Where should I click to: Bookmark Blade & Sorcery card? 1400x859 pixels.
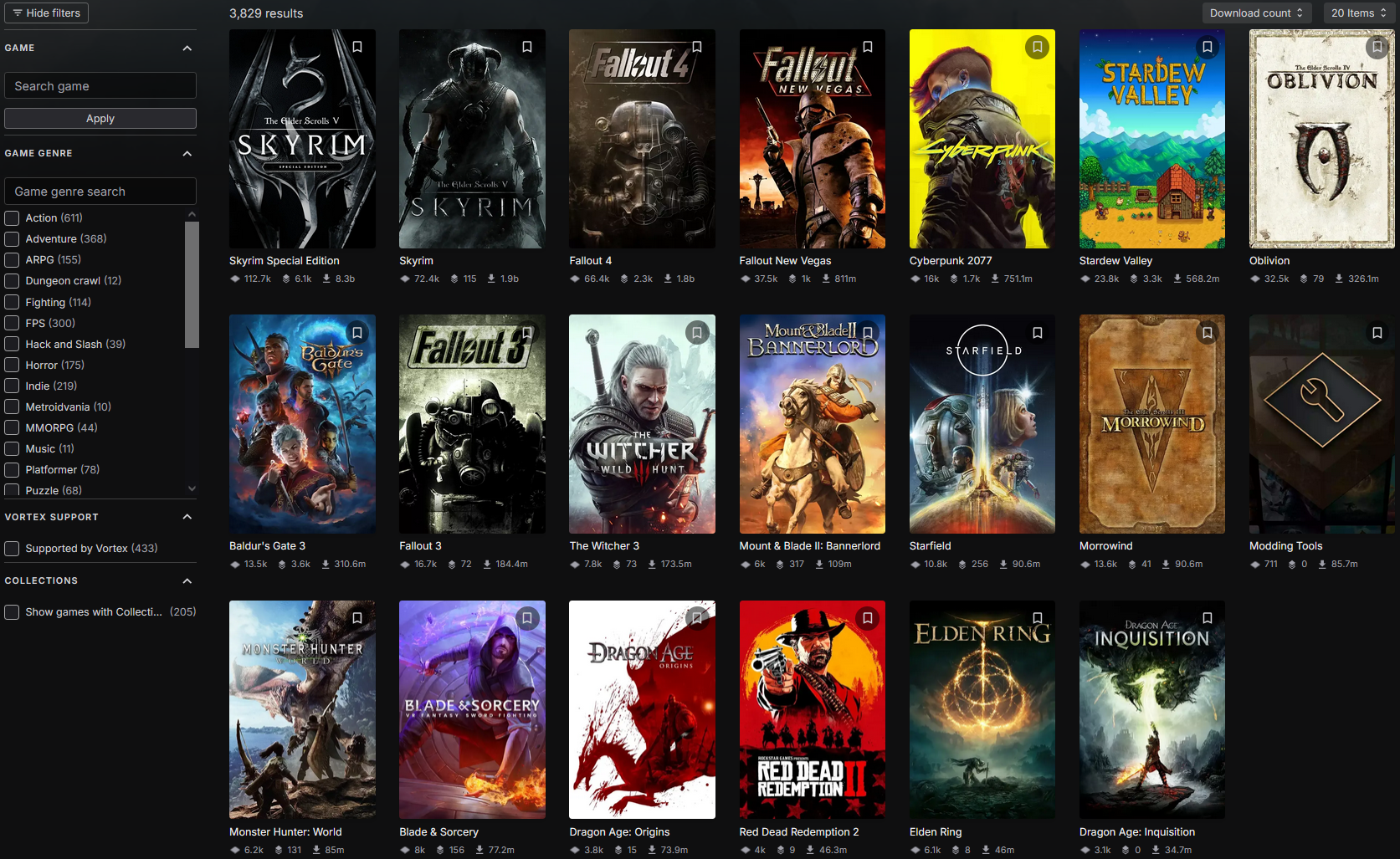click(x=527, y=618)
